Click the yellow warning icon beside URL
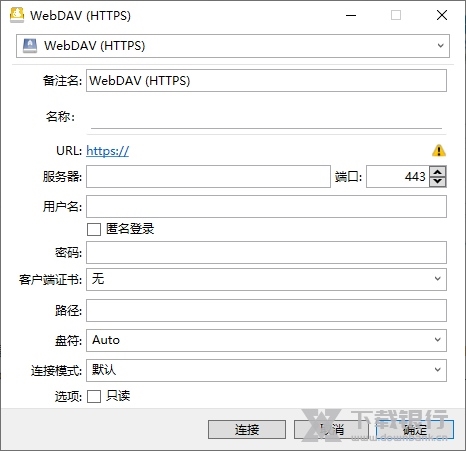 [439, 151]
